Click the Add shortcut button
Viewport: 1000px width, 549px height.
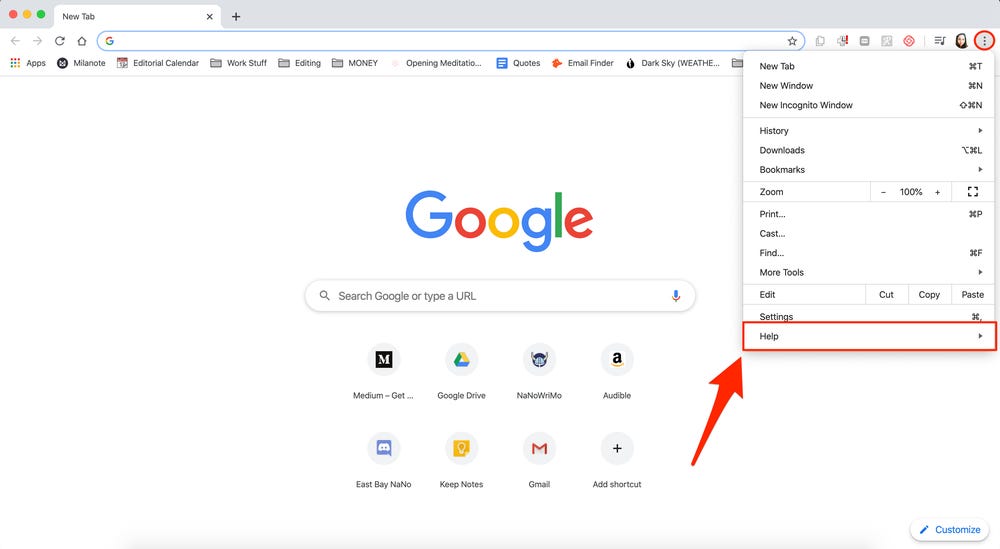click(x=617, y=448)
